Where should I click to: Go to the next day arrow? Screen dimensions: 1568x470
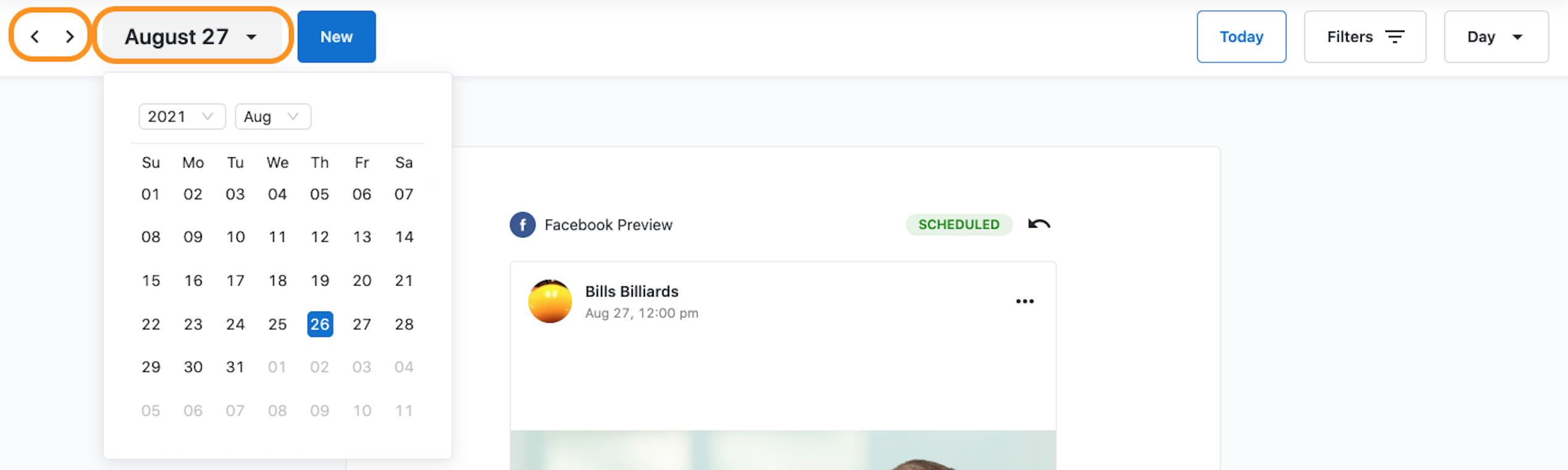click(x=70, y=36)
